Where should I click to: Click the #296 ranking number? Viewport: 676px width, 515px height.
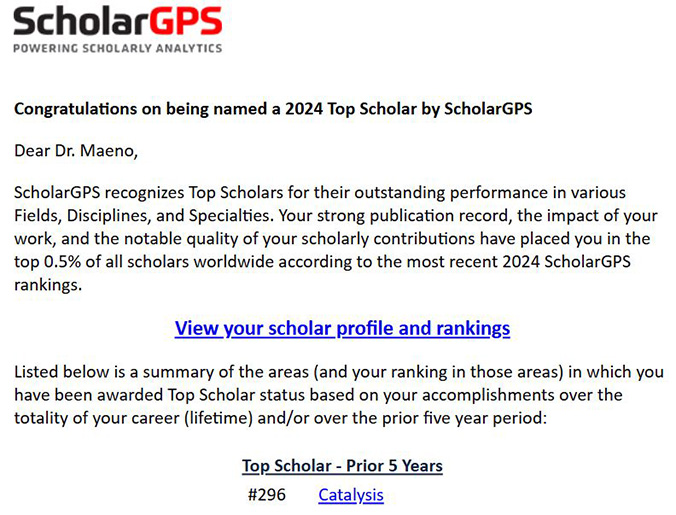tap(266, 494)
